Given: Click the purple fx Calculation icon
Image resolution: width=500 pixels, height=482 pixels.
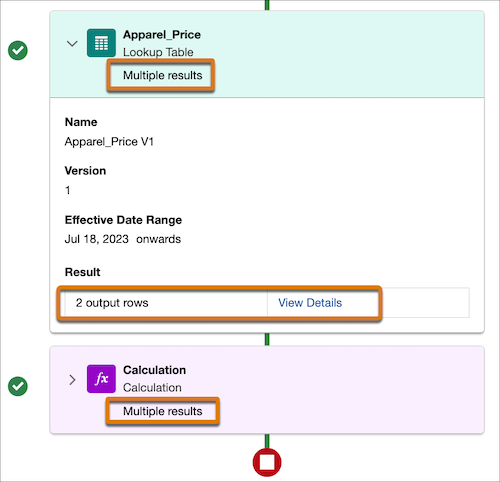Looking at the screenshot, I should click(101, 379).
